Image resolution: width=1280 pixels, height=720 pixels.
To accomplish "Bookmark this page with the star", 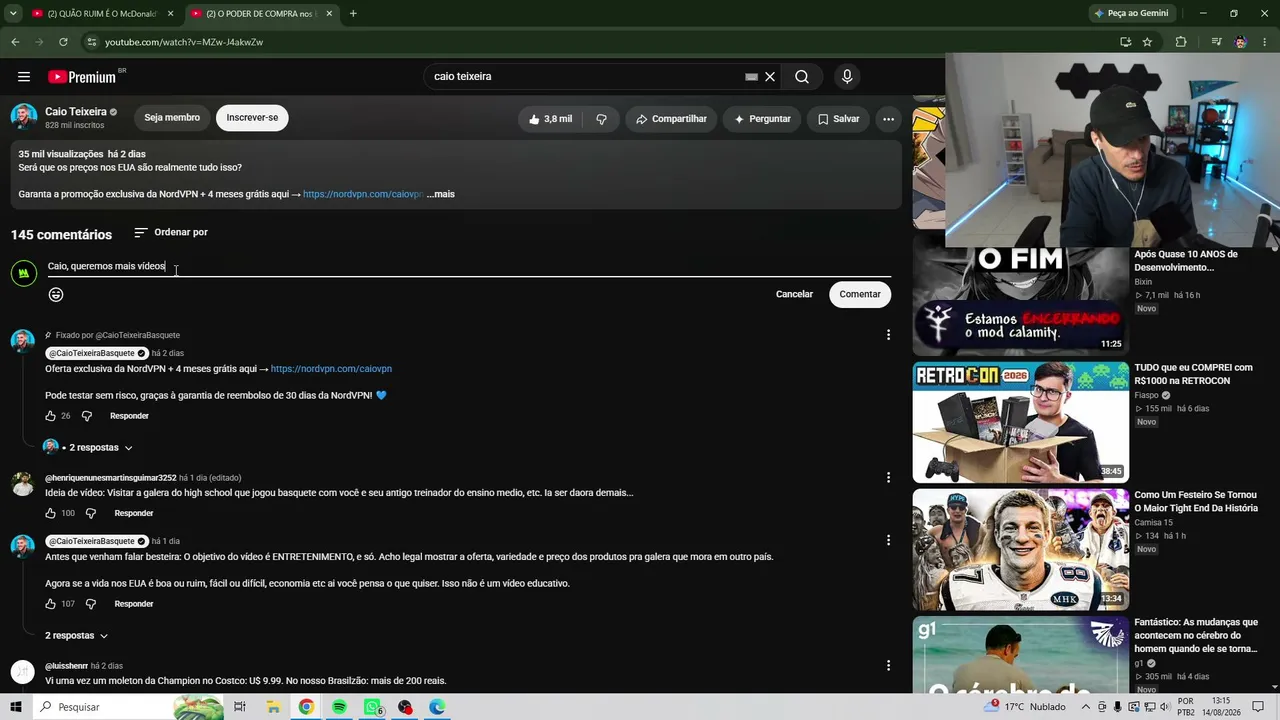I will point(1147,42).
